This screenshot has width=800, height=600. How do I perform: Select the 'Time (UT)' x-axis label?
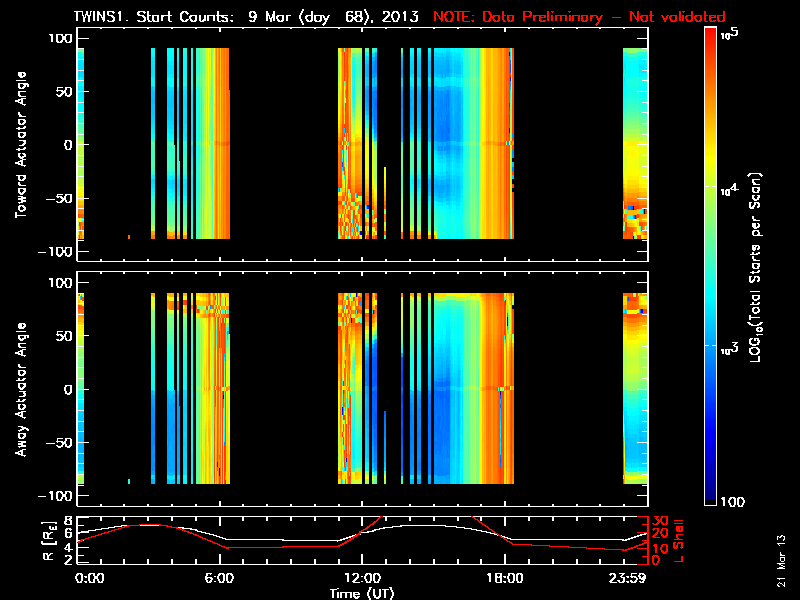(361, 593)
